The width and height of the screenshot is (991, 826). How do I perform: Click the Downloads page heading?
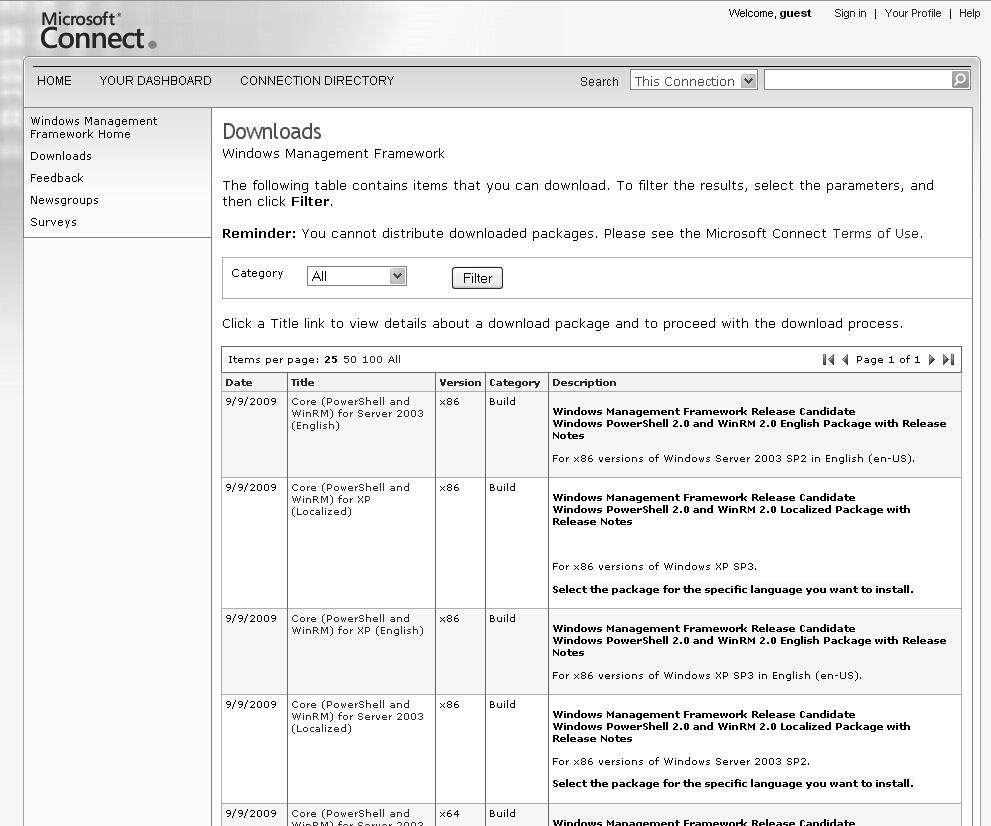pyautogui.click(x=272, y=131)
